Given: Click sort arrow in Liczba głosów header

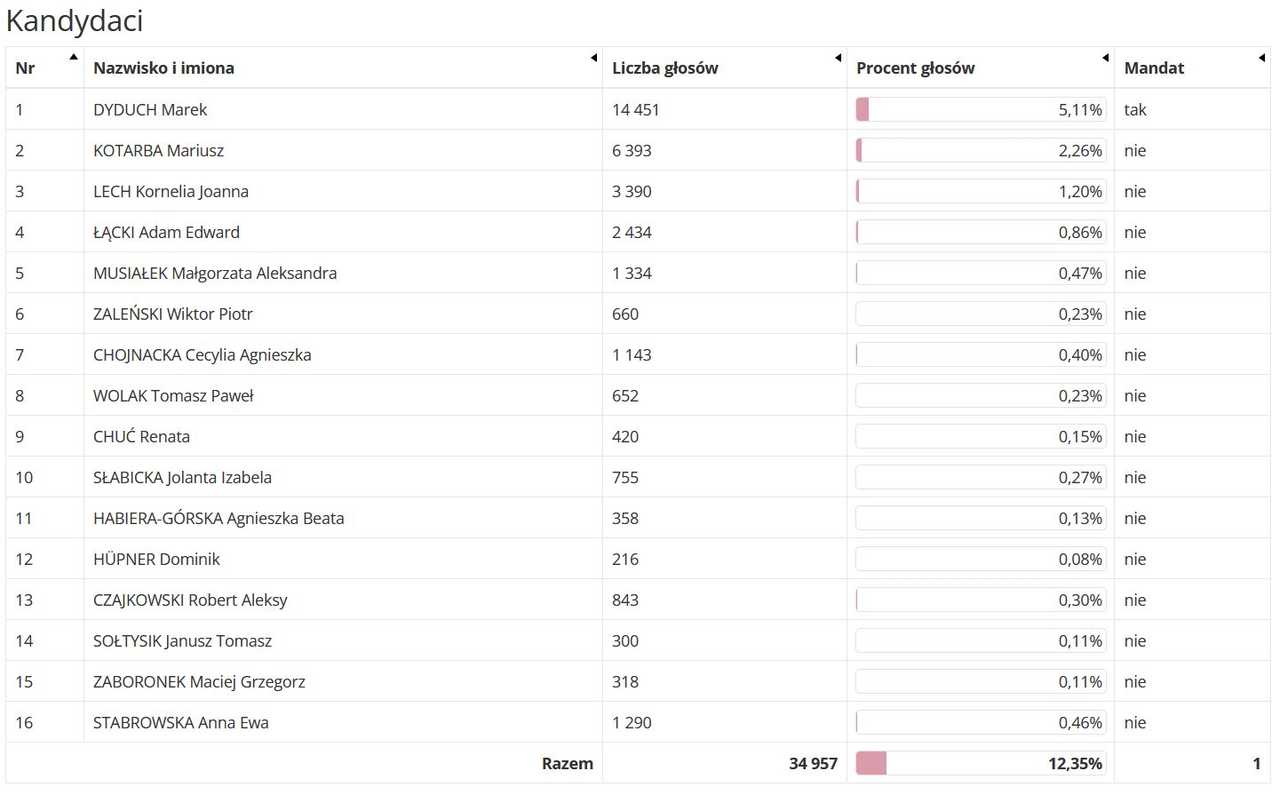Looking at the screenshot, I should (838, 57).
